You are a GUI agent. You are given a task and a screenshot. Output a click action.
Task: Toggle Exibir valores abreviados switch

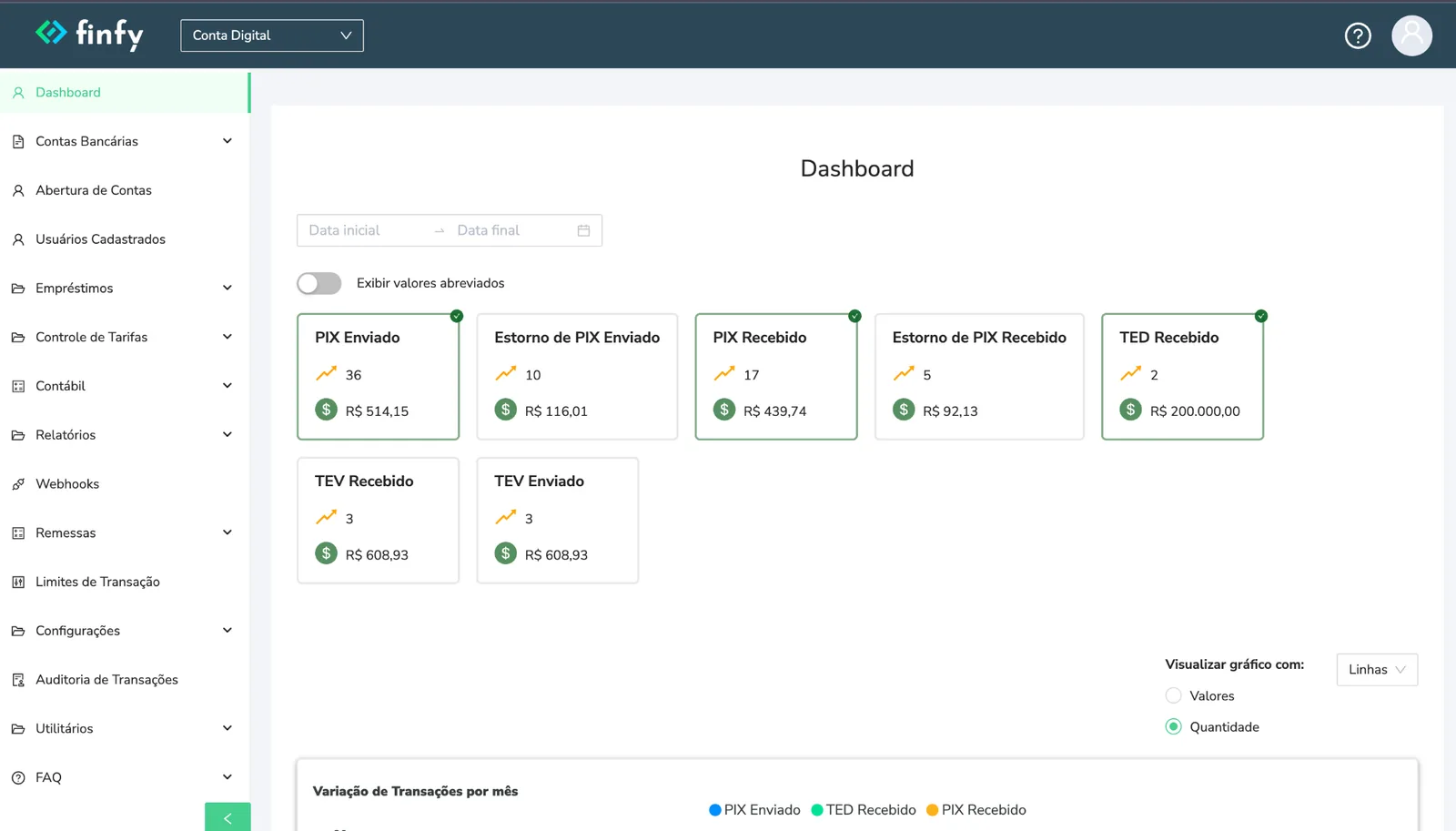(319, 283)
